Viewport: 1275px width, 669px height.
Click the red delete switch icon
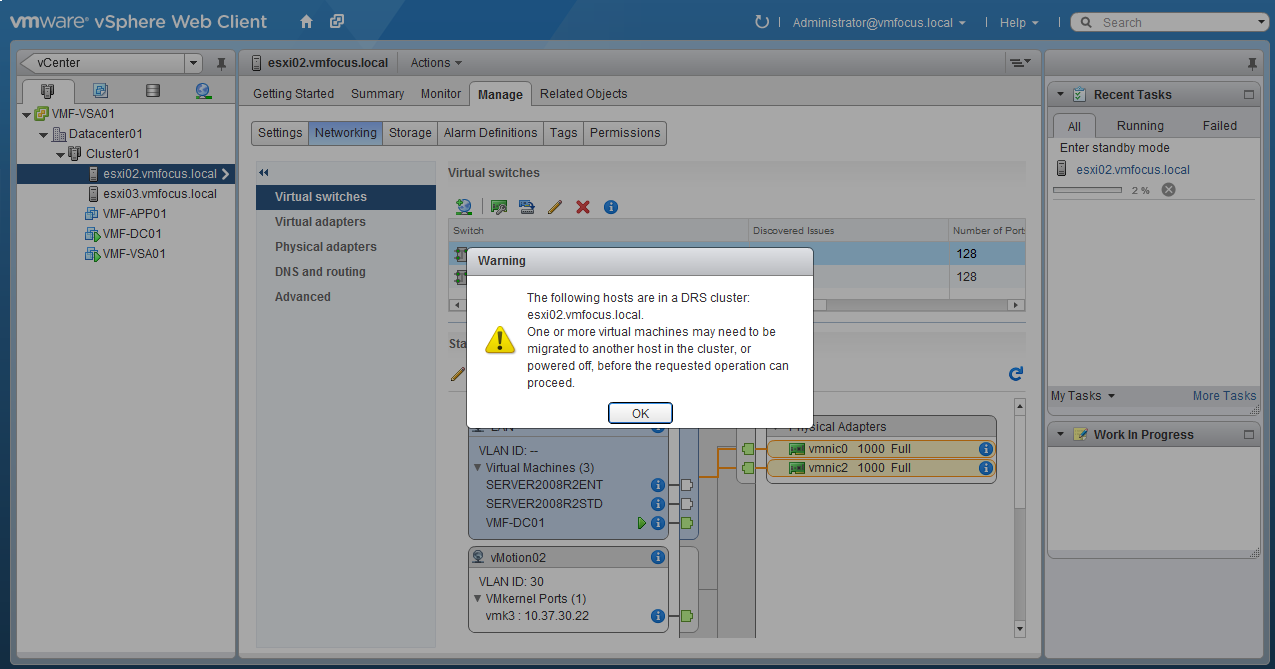[583, 207]
